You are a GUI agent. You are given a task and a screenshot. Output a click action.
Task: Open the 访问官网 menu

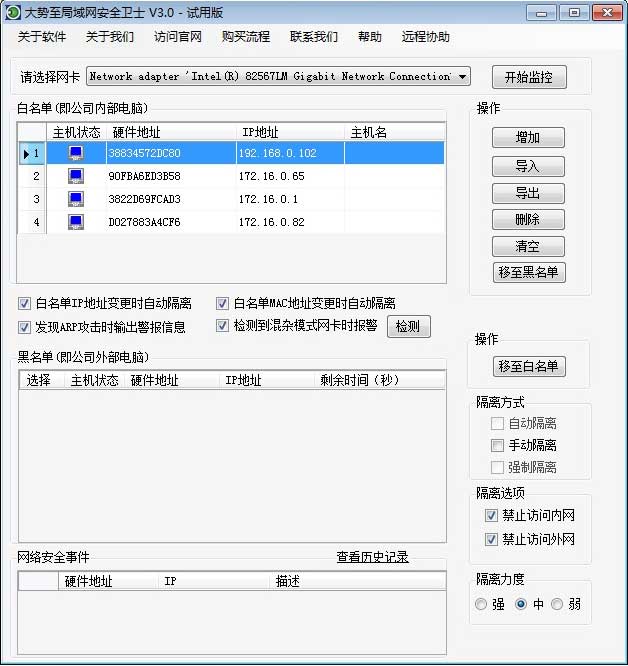(178, 37)
